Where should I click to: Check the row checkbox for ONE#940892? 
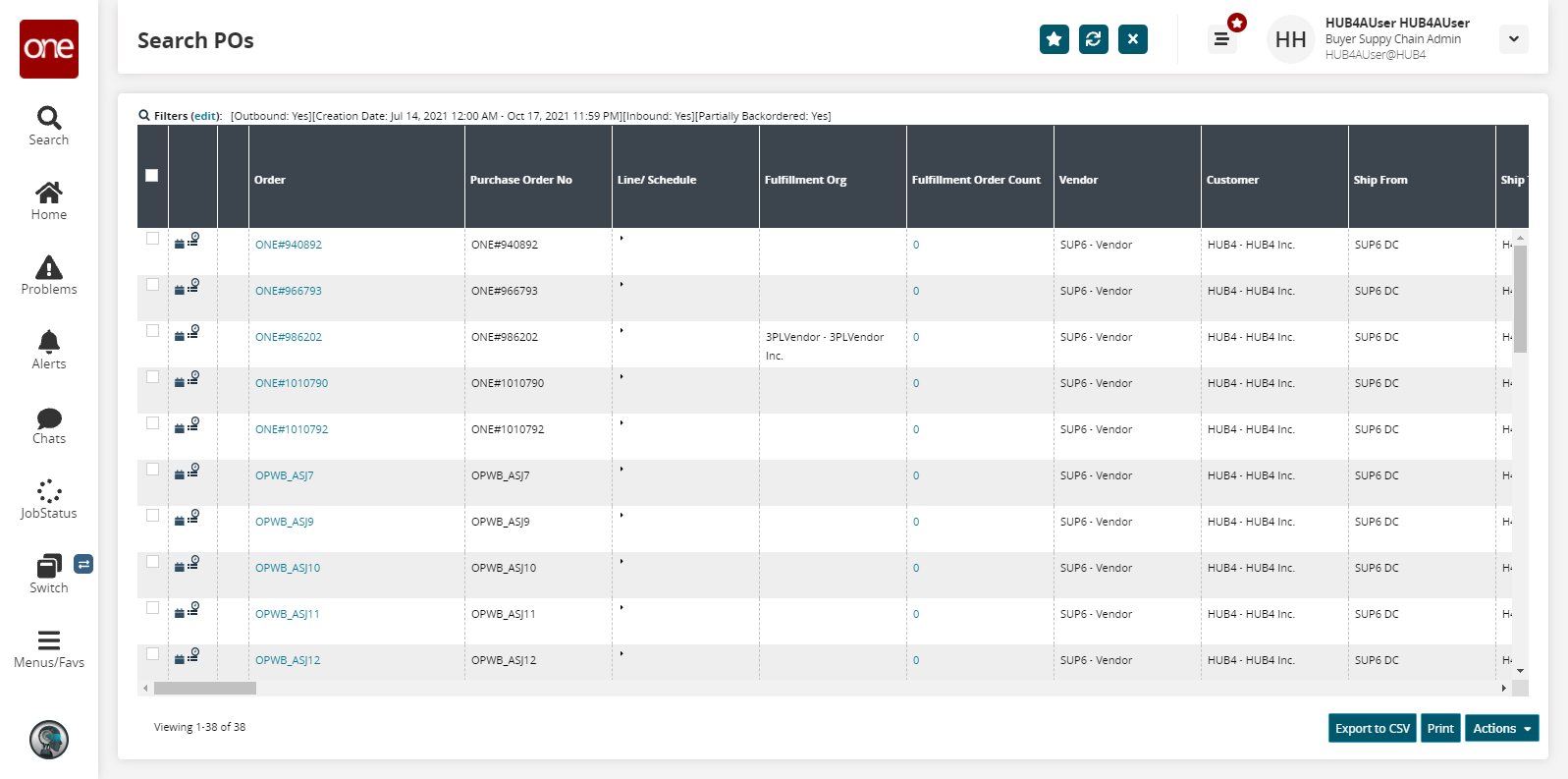[x=152, y=239]
